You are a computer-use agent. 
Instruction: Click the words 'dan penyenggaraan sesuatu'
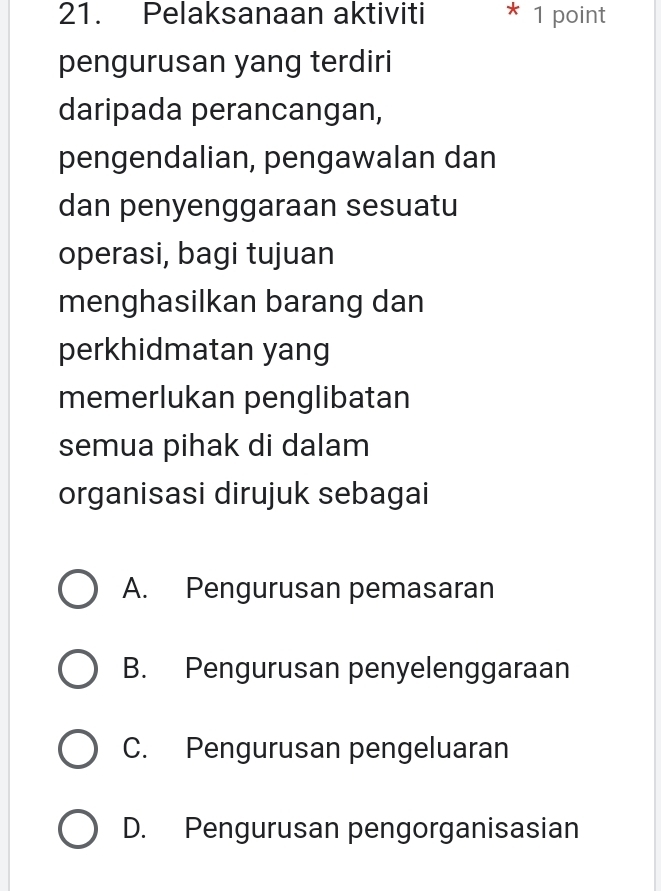click(258, 206)
